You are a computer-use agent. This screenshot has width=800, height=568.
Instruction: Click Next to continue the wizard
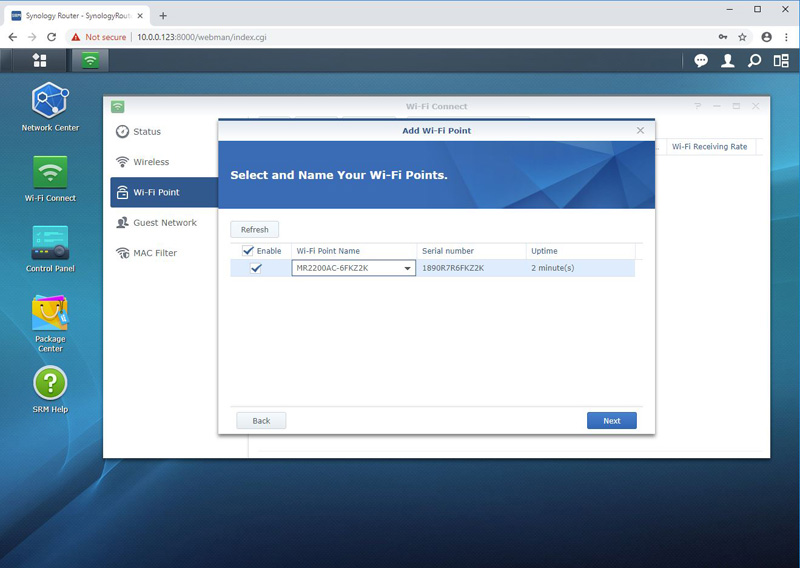(x=611, y=421)
